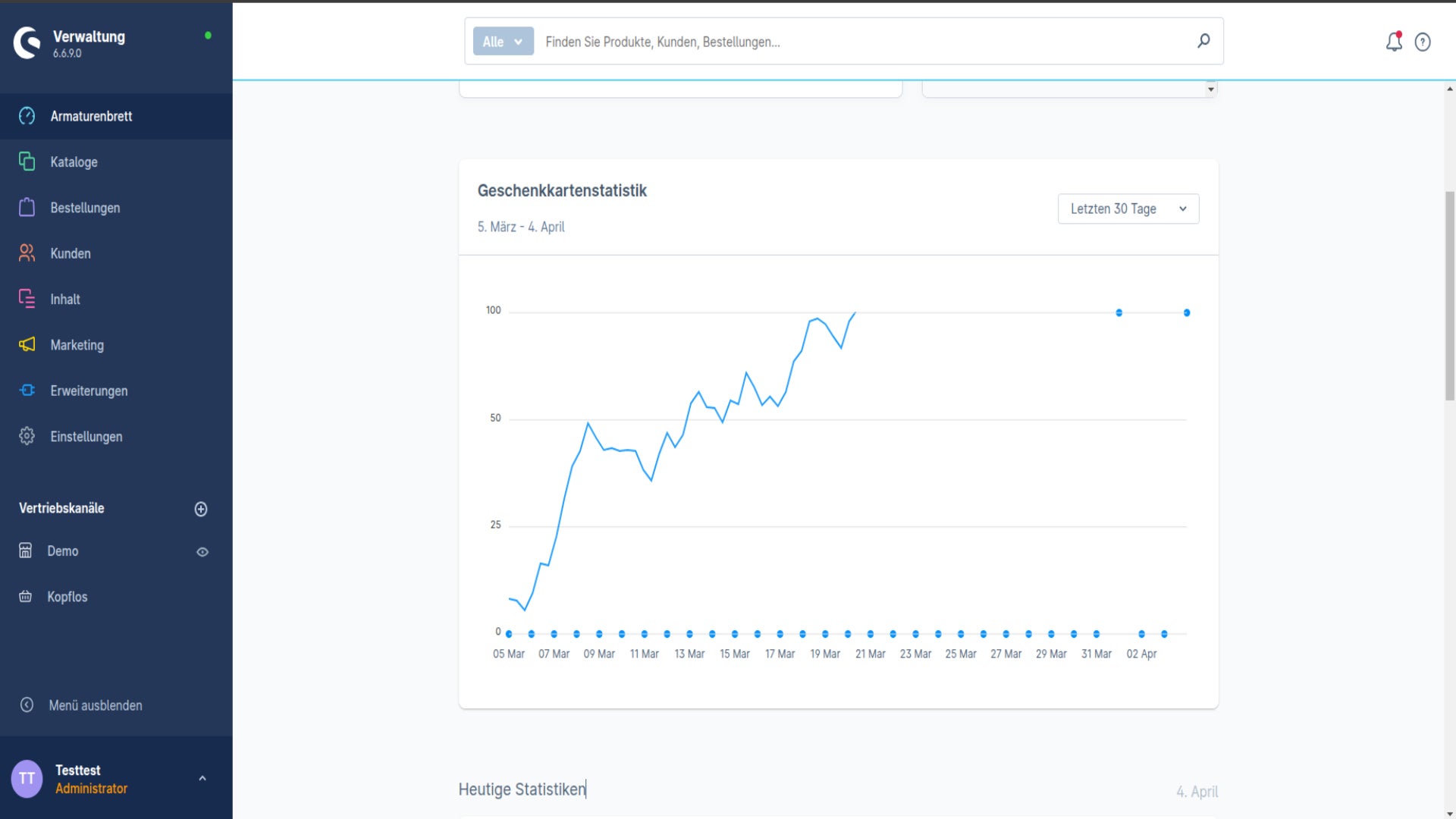Add a sales channel via plus icon
Screen dimensions: 1456x819
coord(201,509)
